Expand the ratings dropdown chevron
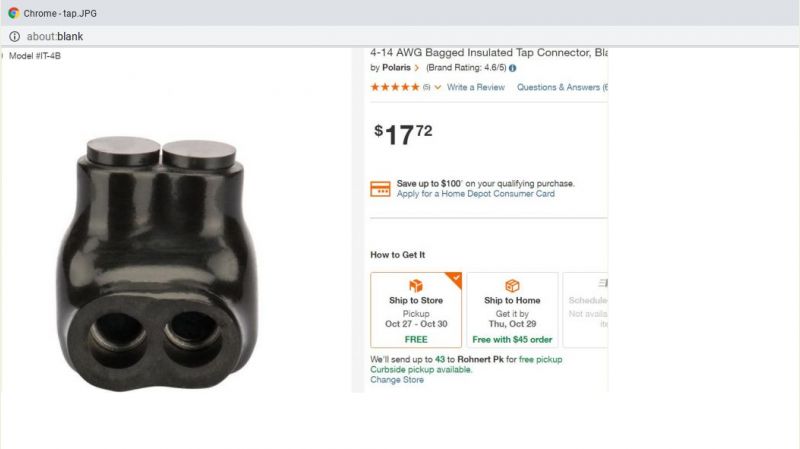Screen dimensions: 800x449 438,87
